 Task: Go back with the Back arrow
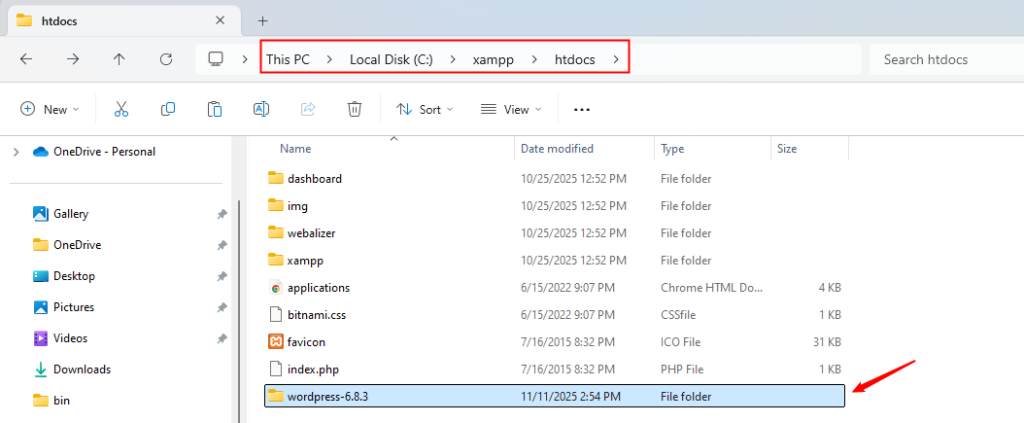coord(26,59)
